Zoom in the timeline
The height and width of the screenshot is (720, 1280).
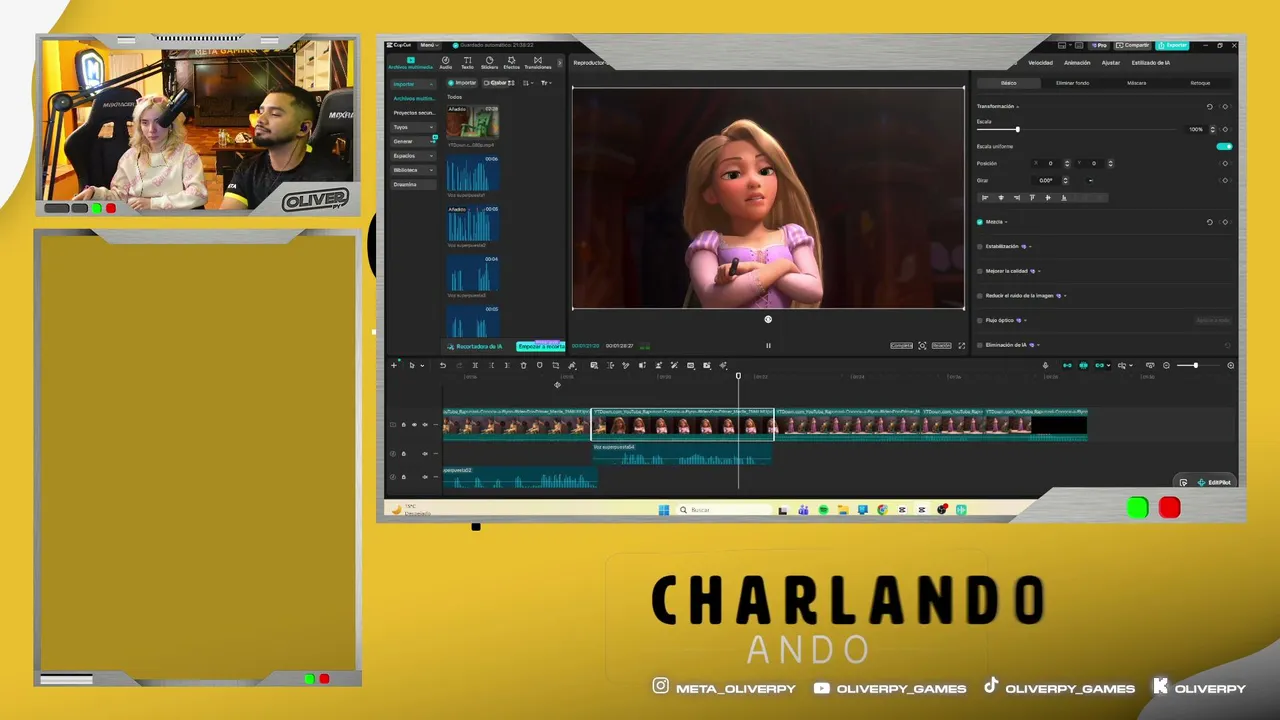pos(1230,365)
